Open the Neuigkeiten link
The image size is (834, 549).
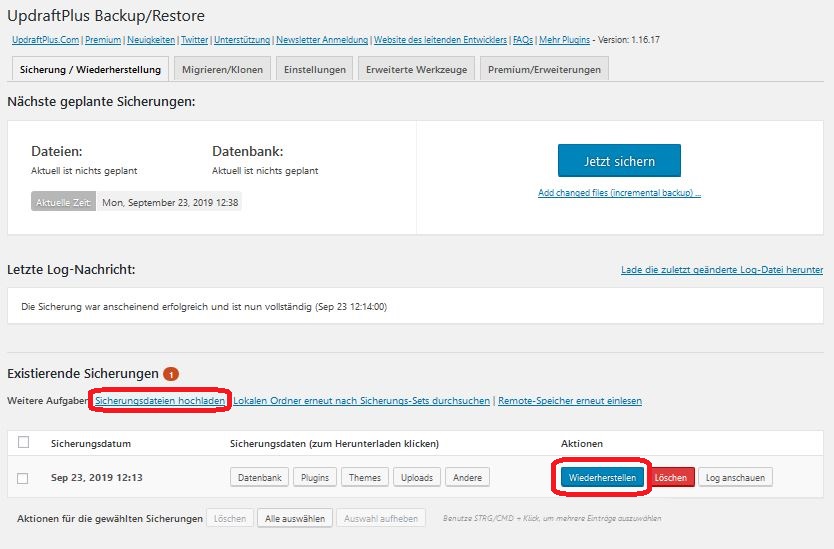[151, 40]
